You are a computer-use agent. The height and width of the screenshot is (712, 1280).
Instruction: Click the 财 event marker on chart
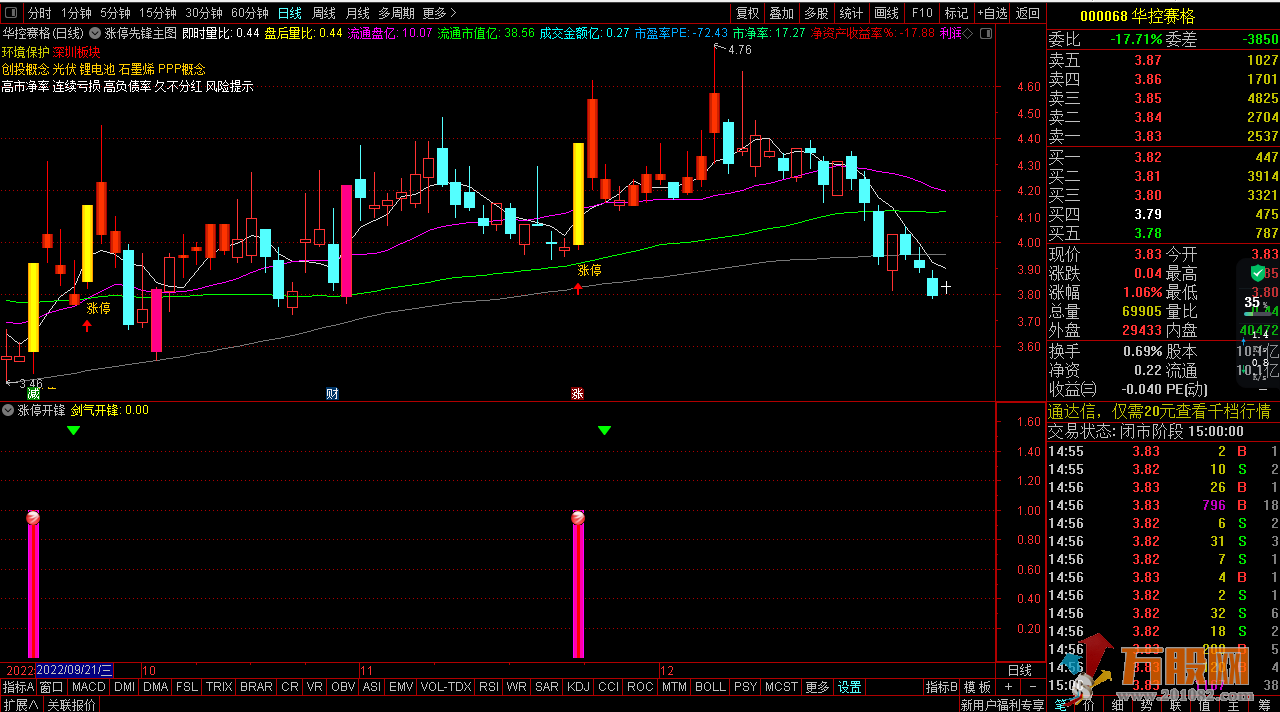tap(332, 394)
